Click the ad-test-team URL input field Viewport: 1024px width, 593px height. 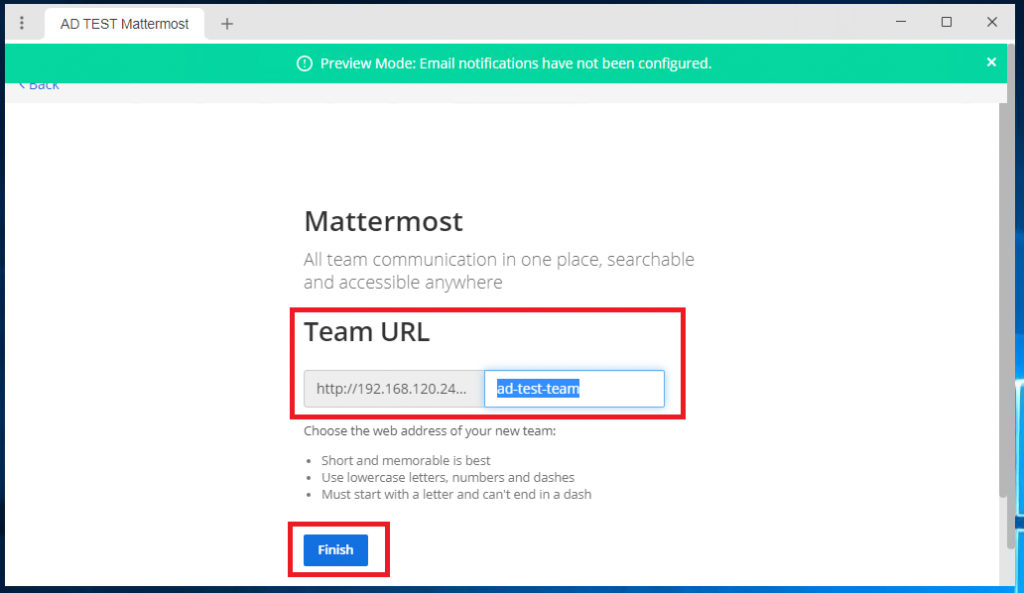pyautogui.click(x=574, y=389)
